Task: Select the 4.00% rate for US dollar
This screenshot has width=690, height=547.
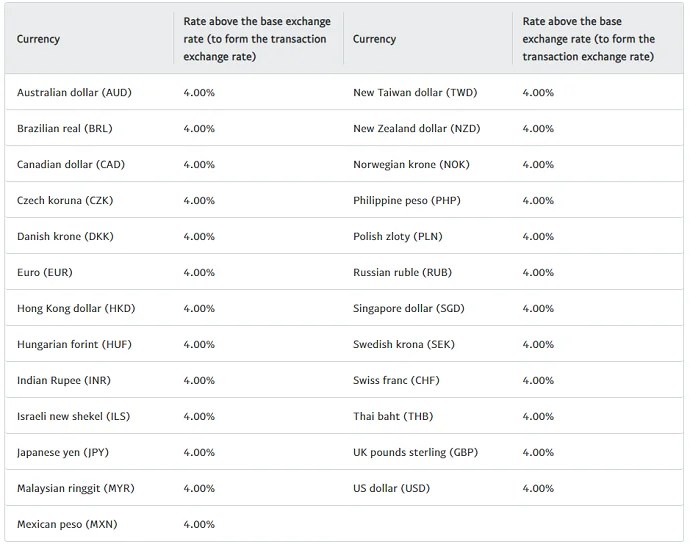Action: click(x=538, y=489)
